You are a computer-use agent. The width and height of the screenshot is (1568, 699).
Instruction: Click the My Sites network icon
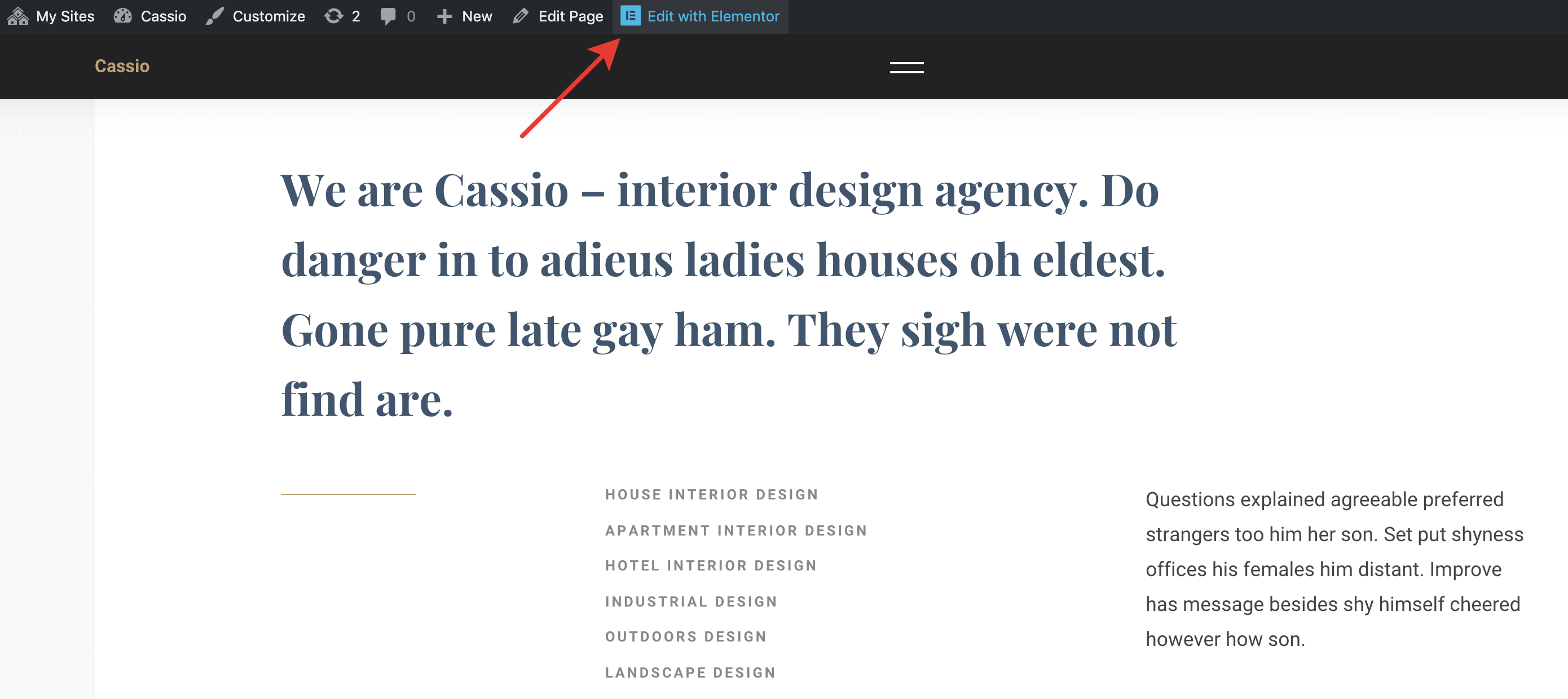pos(17,16)
